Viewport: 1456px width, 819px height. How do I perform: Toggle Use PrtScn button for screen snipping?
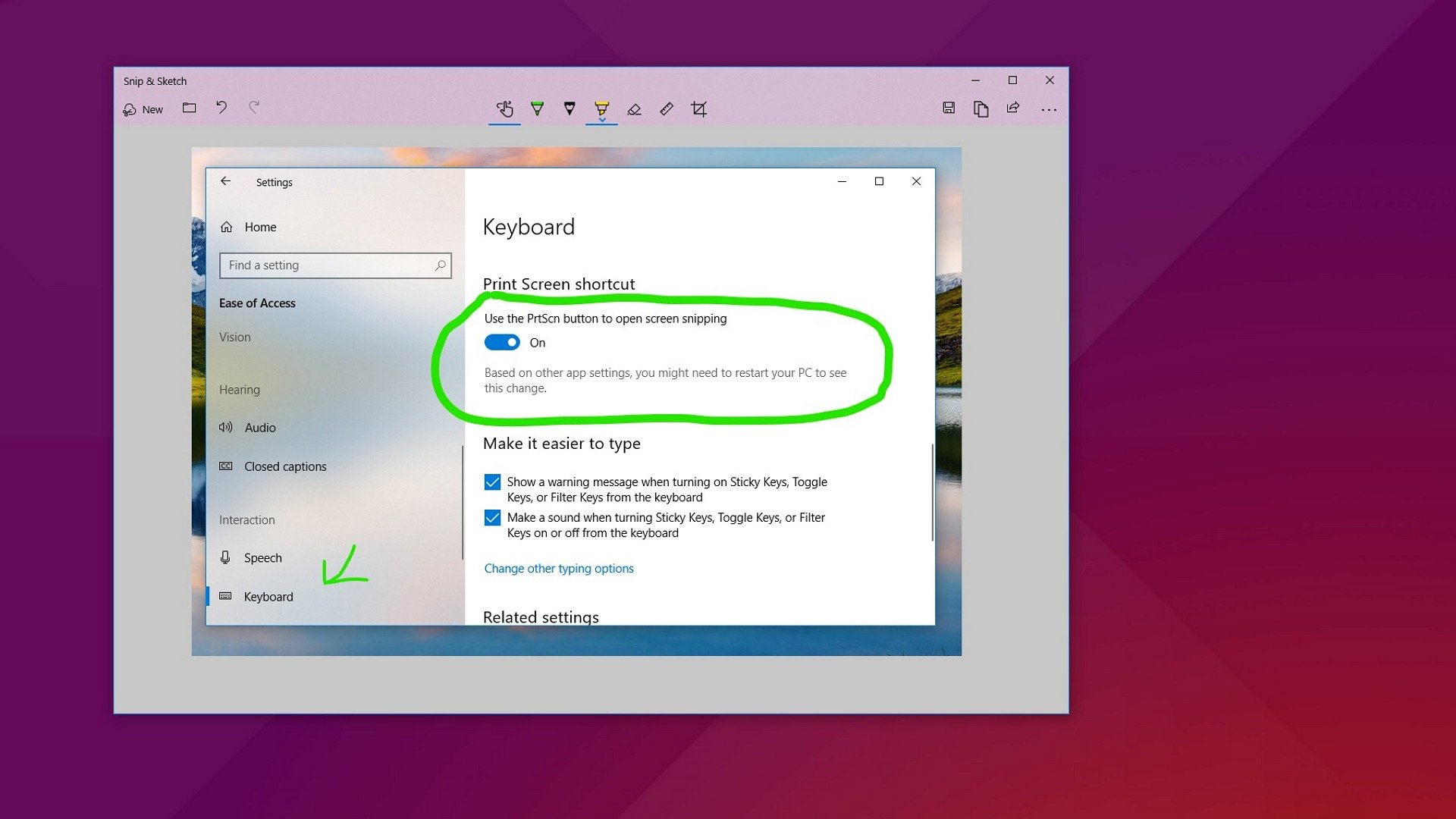click(501, 342)
